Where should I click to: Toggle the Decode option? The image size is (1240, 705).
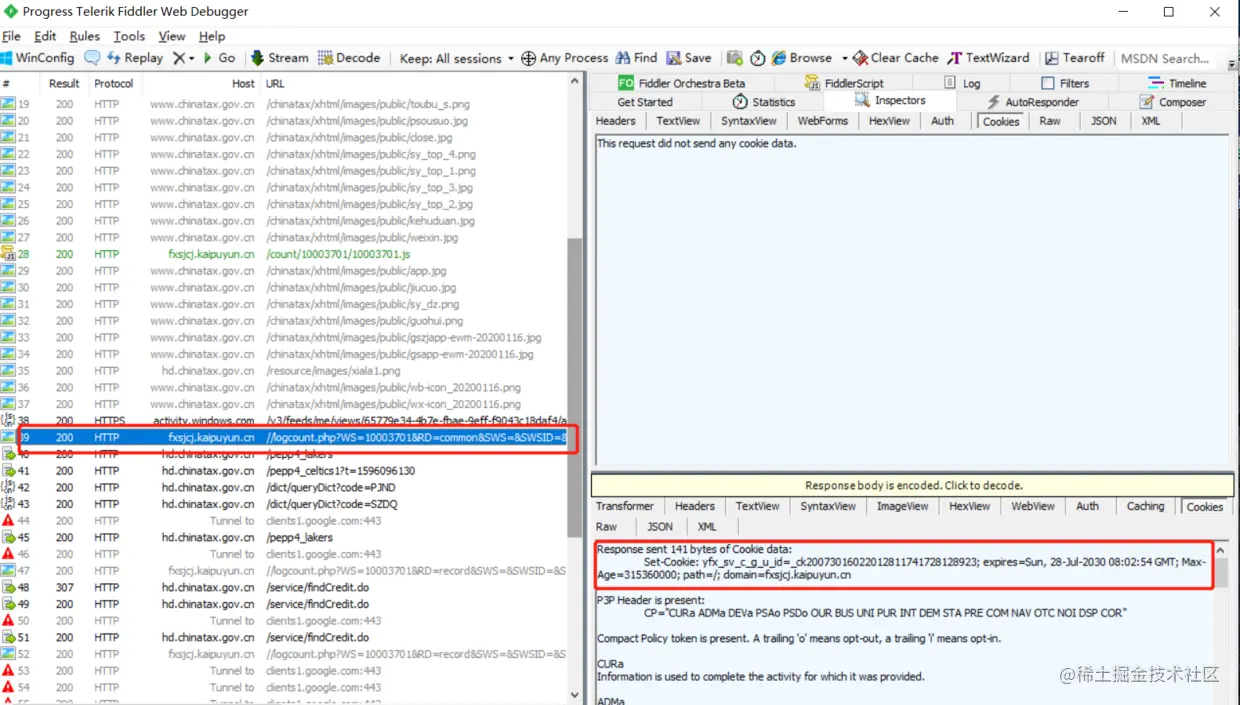coord(349,58)
